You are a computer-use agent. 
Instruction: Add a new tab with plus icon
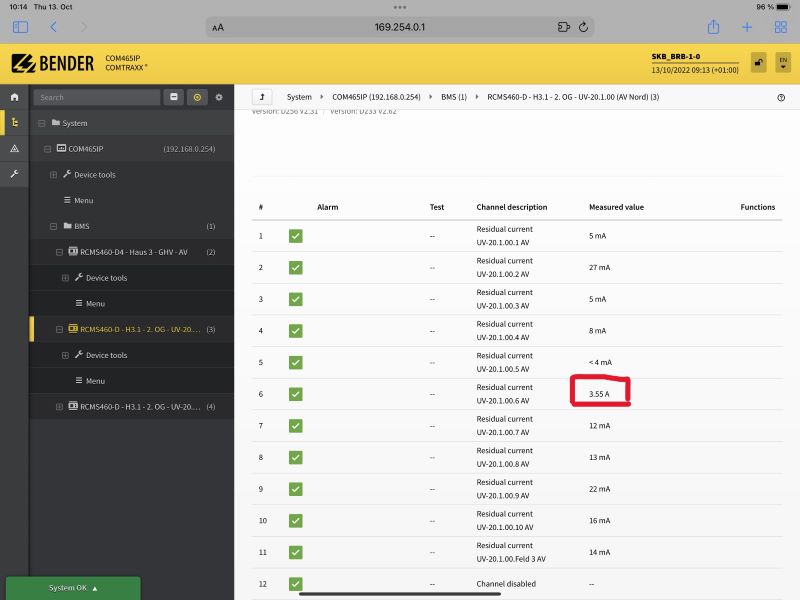click(x=747, y=27)
